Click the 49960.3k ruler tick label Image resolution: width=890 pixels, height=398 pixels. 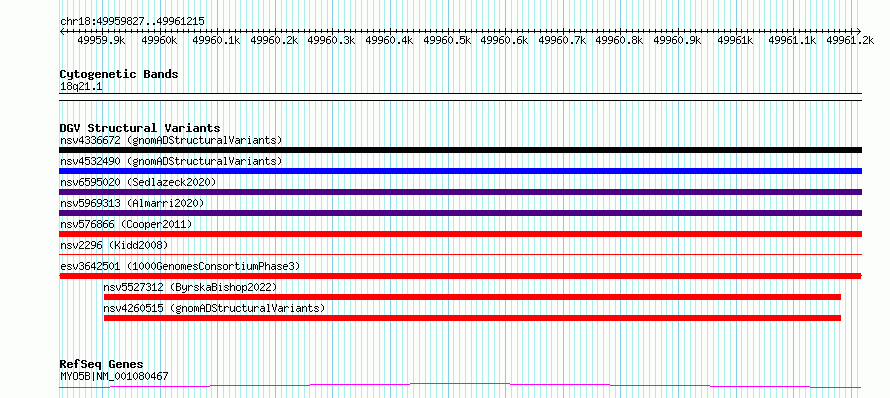331,40
